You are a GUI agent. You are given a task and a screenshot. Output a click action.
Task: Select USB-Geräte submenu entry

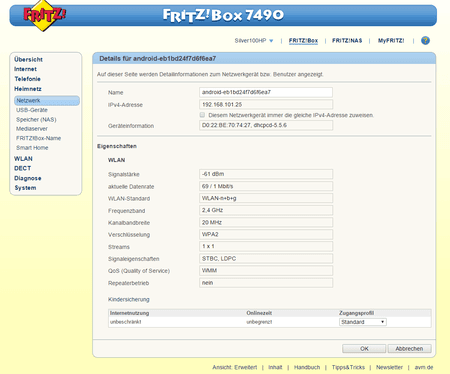coord(32,110)
